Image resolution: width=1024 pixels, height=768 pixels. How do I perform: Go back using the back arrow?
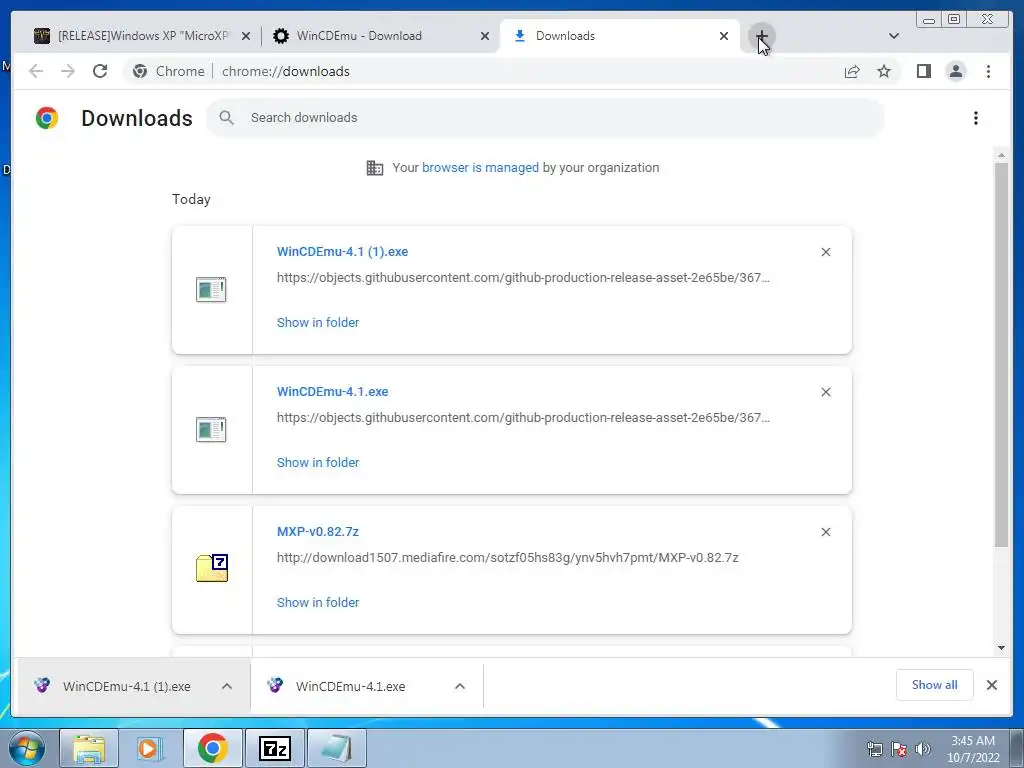[36, 71]
